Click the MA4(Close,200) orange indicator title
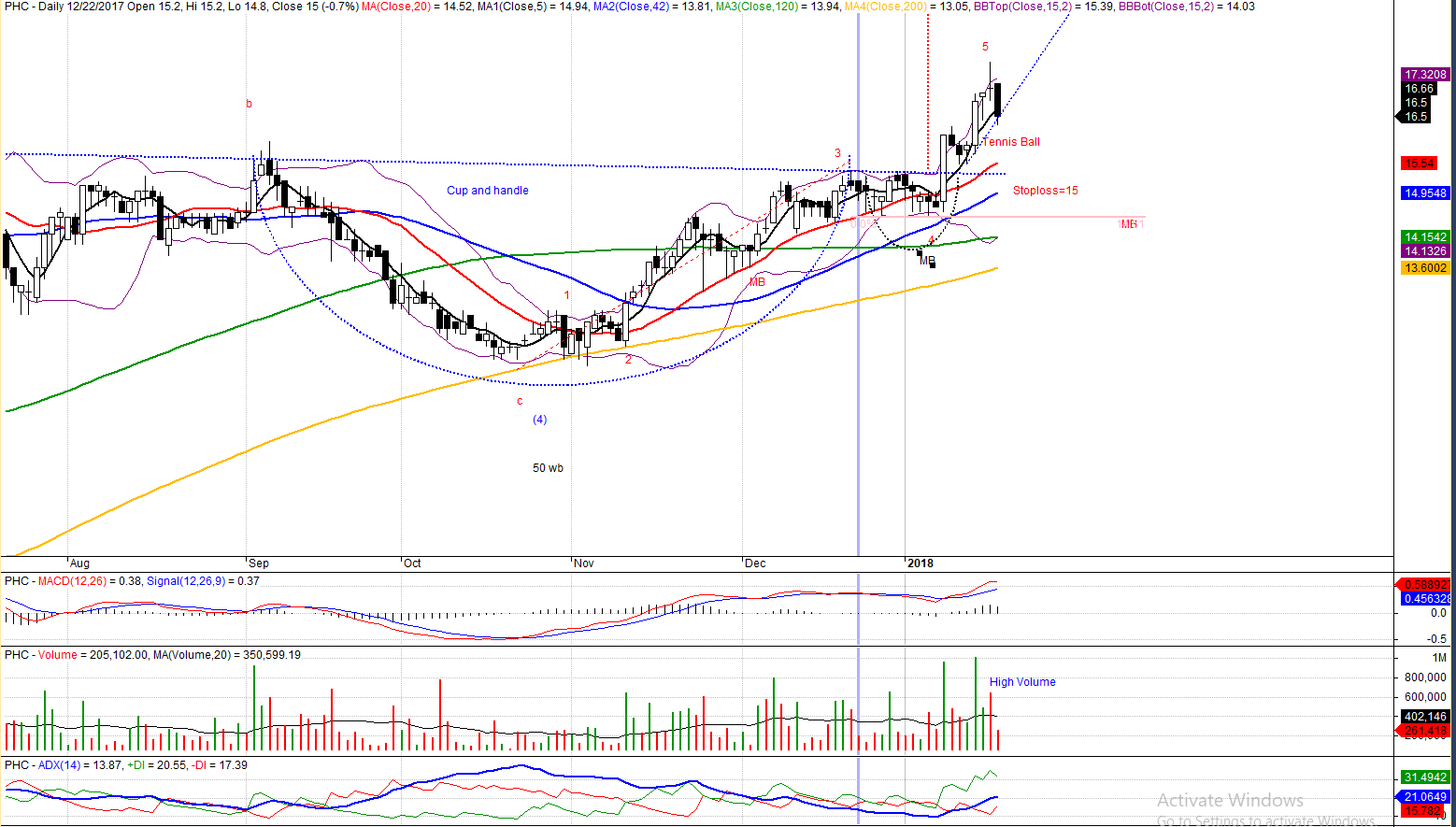The height and width of the screenshot is (827, 1456). [886, 7]
